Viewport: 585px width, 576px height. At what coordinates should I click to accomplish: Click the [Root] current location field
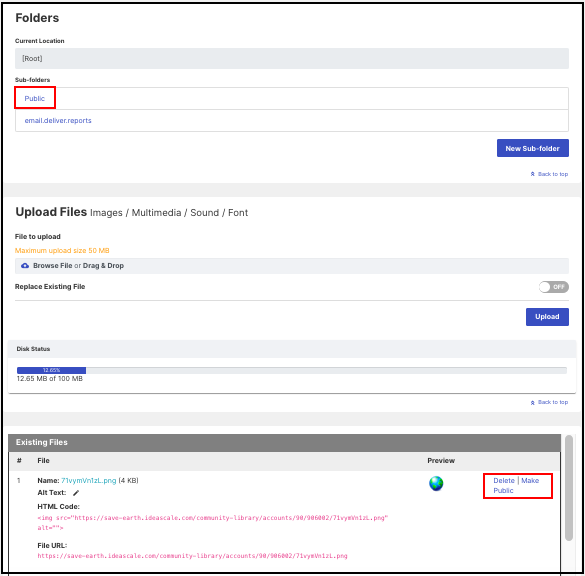tap(292, 58)
